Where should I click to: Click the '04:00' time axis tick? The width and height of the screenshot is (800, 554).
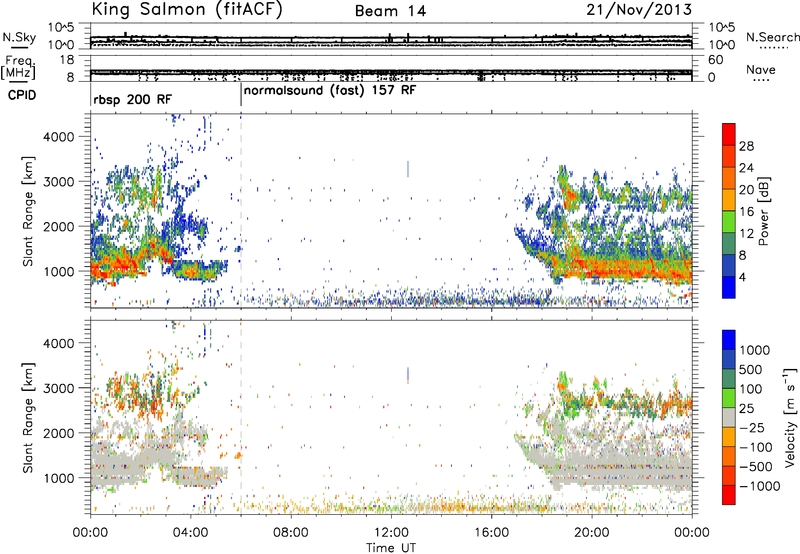point(190,533)
